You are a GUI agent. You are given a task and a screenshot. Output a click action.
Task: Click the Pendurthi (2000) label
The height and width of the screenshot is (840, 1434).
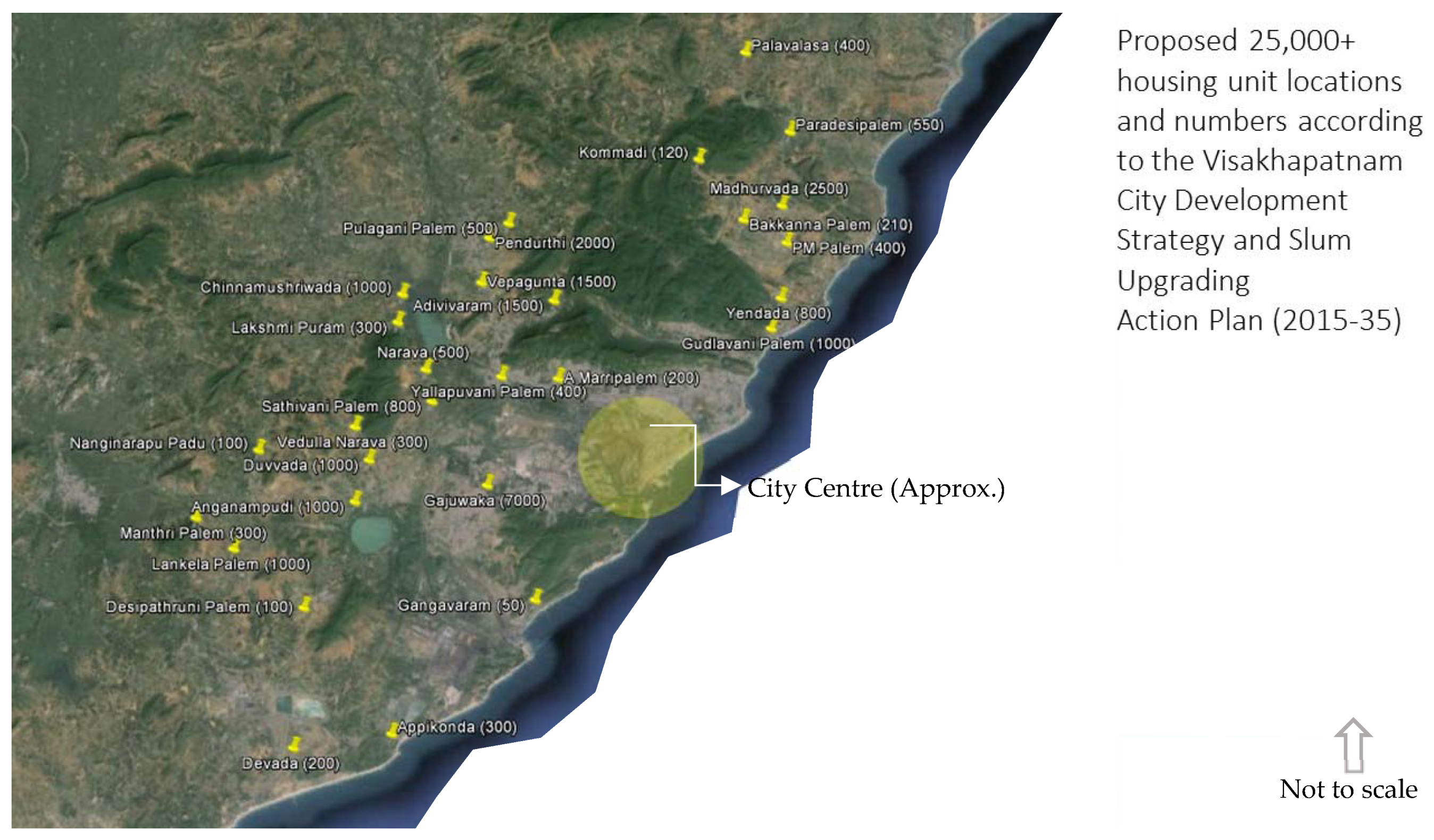point(555,243)
